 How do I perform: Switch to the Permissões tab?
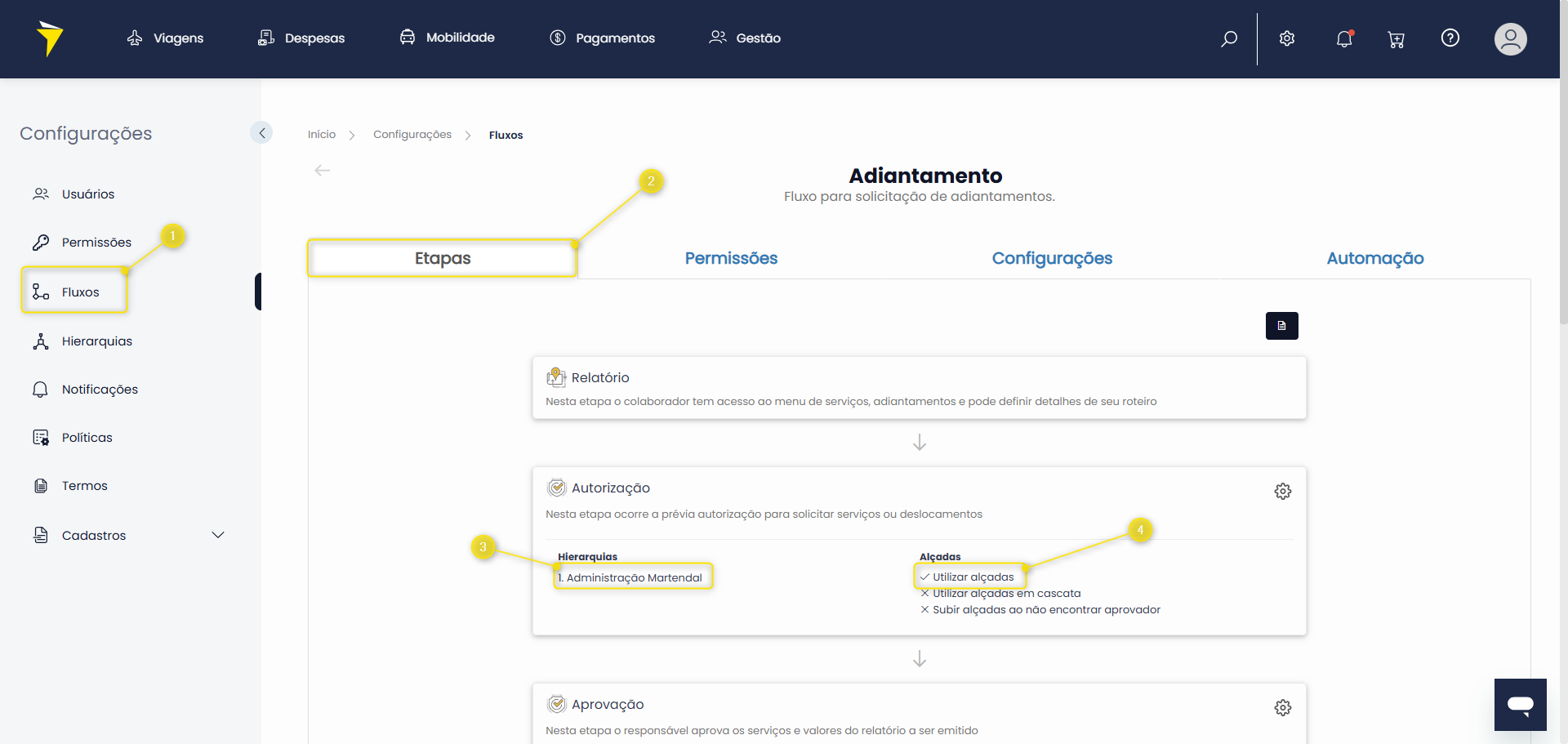coord(731,258)
